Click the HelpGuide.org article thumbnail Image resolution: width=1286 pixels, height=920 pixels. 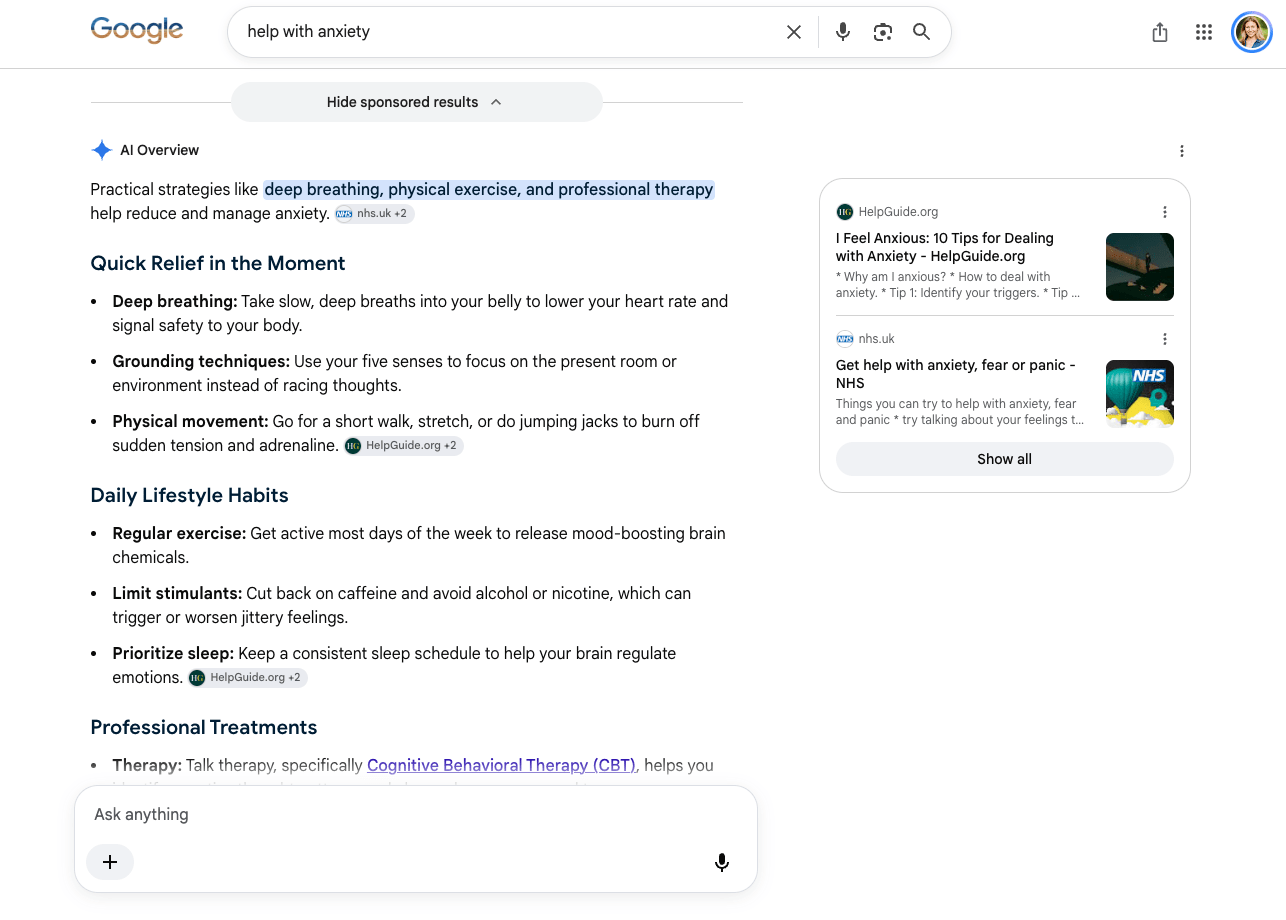click(1140, 267)
